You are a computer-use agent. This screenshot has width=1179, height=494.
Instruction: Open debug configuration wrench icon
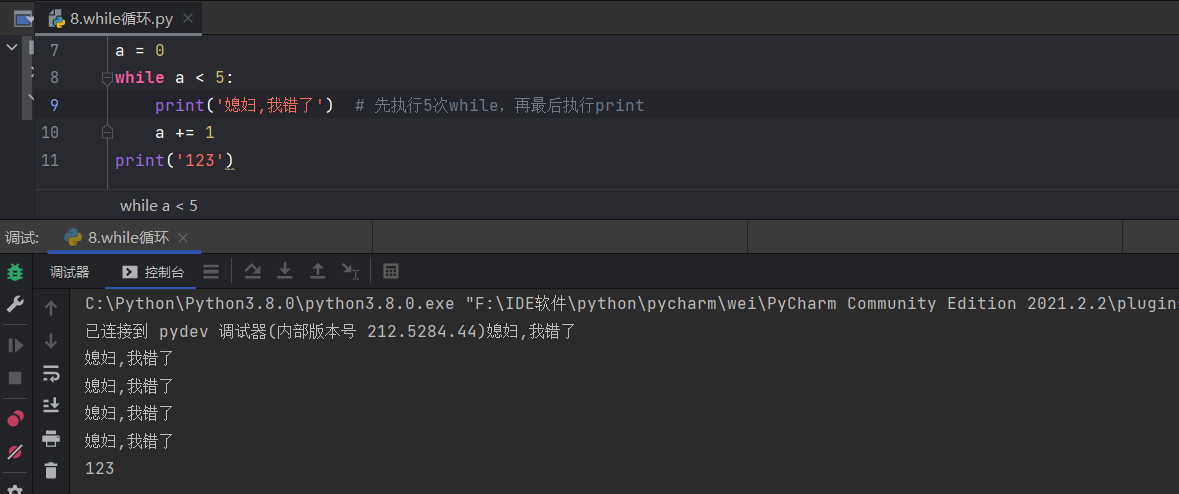tap(15, 305)
